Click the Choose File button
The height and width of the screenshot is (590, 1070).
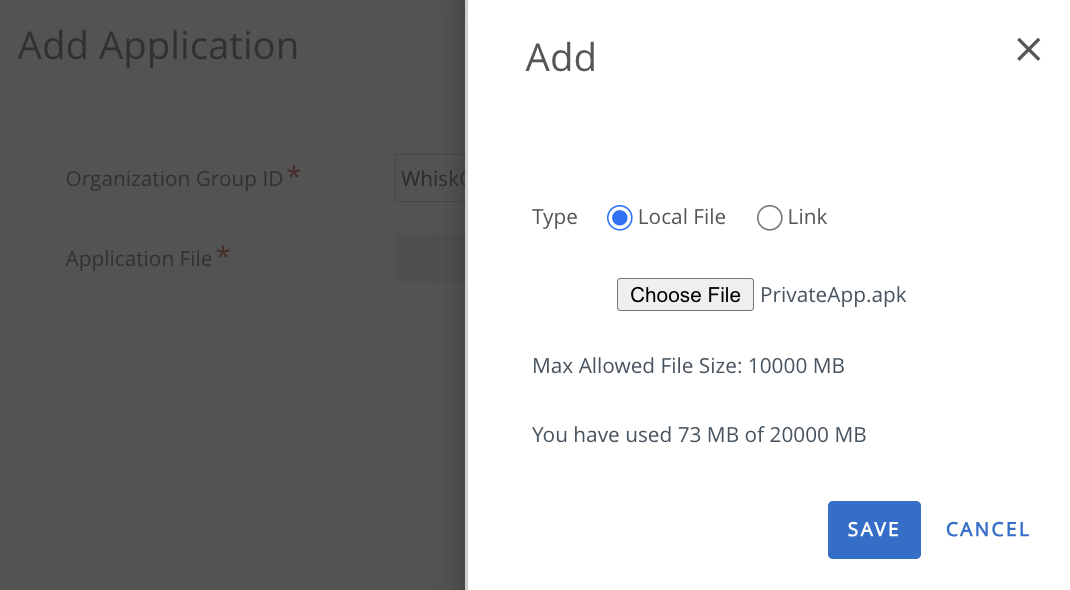[684, 294]
